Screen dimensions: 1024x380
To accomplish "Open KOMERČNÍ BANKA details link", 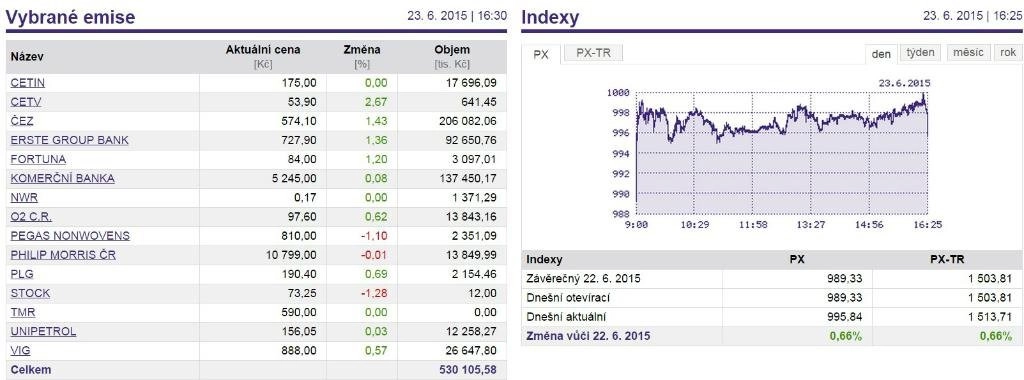I will [63, 178].
